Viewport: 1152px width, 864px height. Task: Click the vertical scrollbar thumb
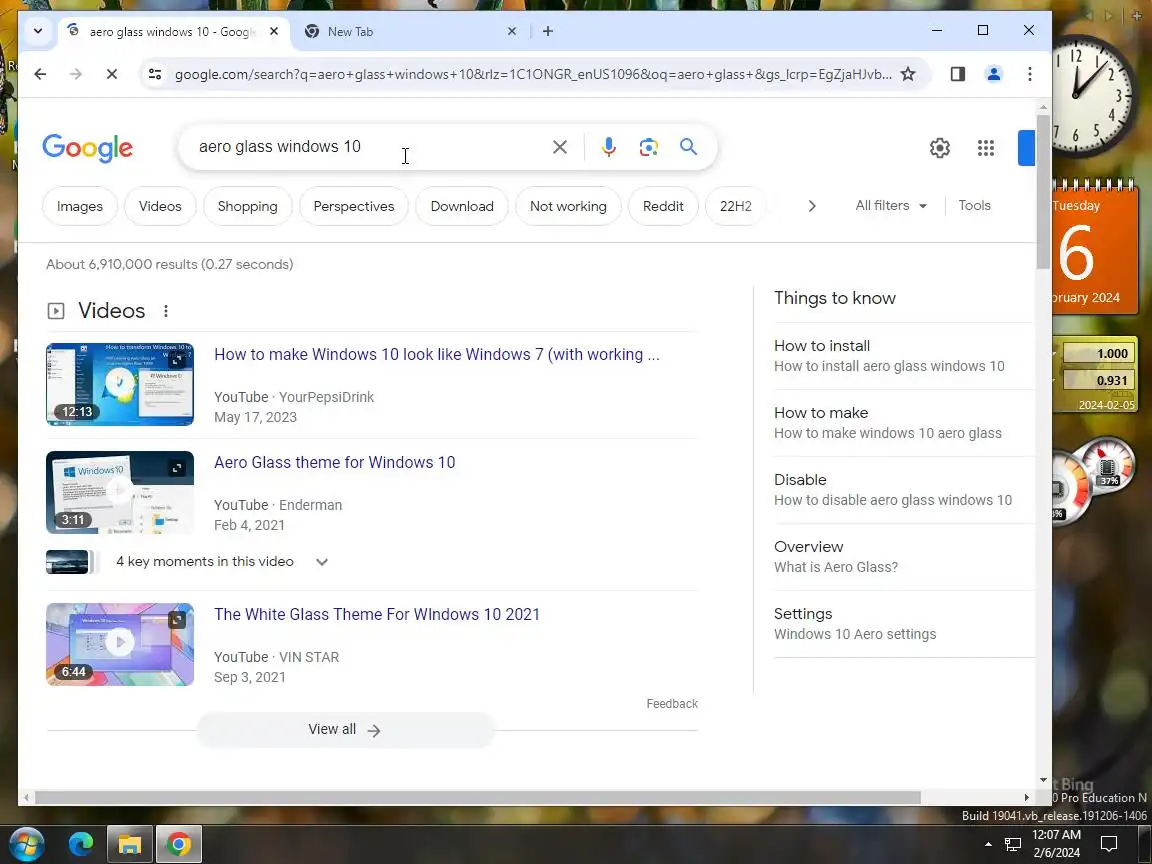pos(1043,192)
